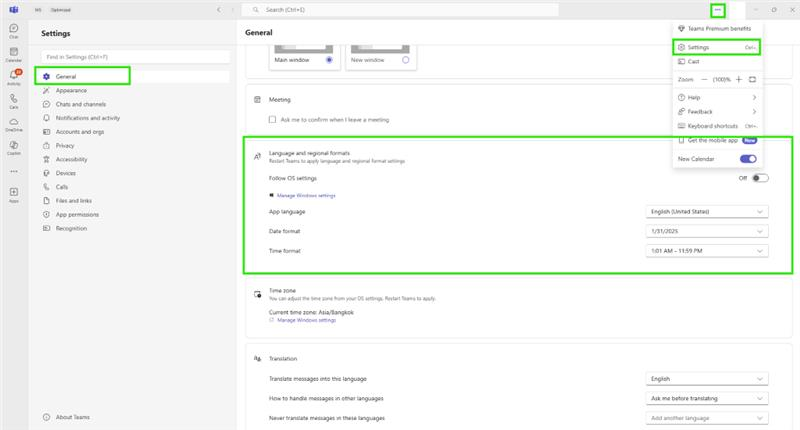
Task: Click Manage Windows settings link under language
Action: click(x=306, y=195)
